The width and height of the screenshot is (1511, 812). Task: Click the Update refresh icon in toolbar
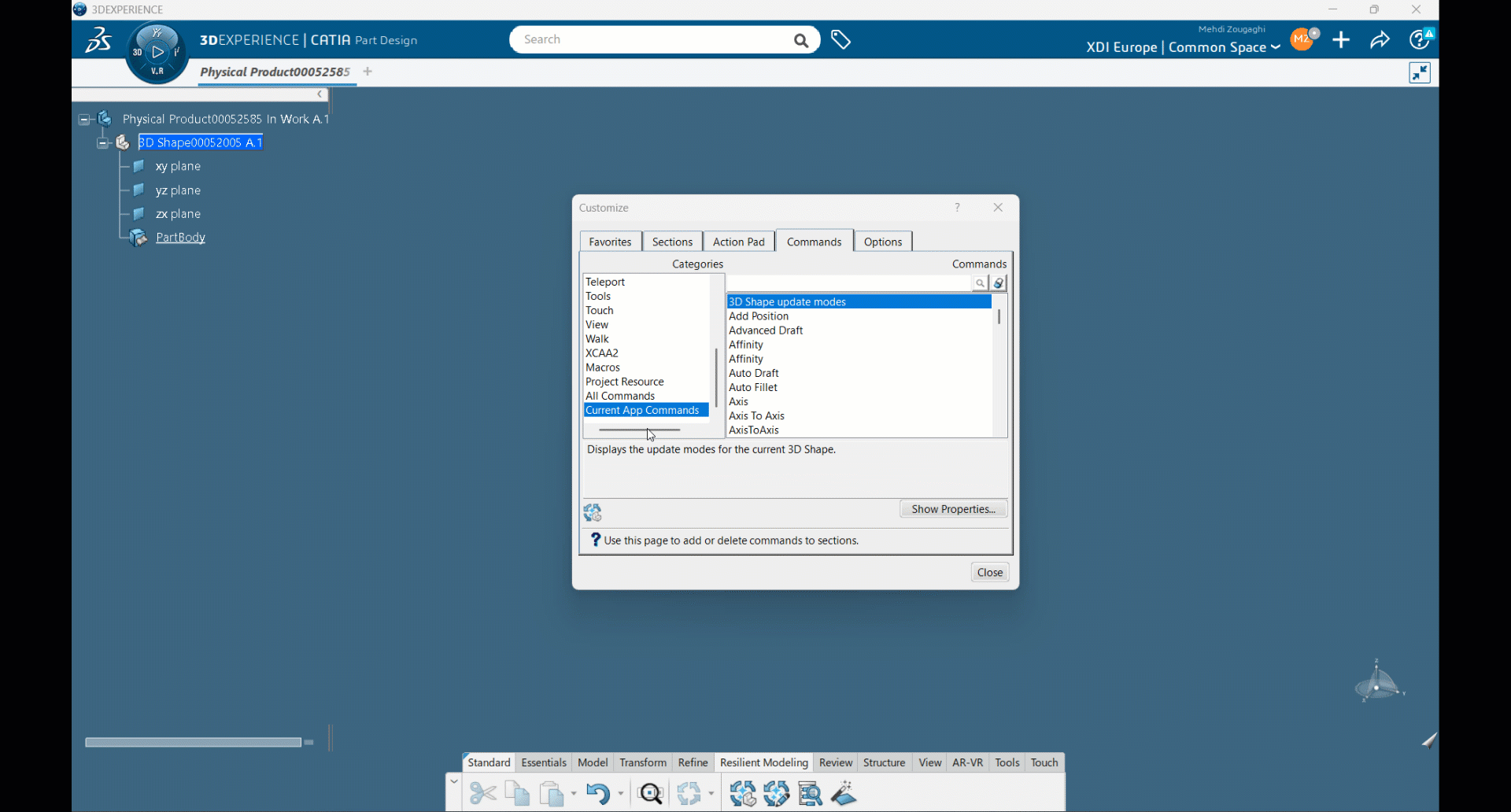689,793
